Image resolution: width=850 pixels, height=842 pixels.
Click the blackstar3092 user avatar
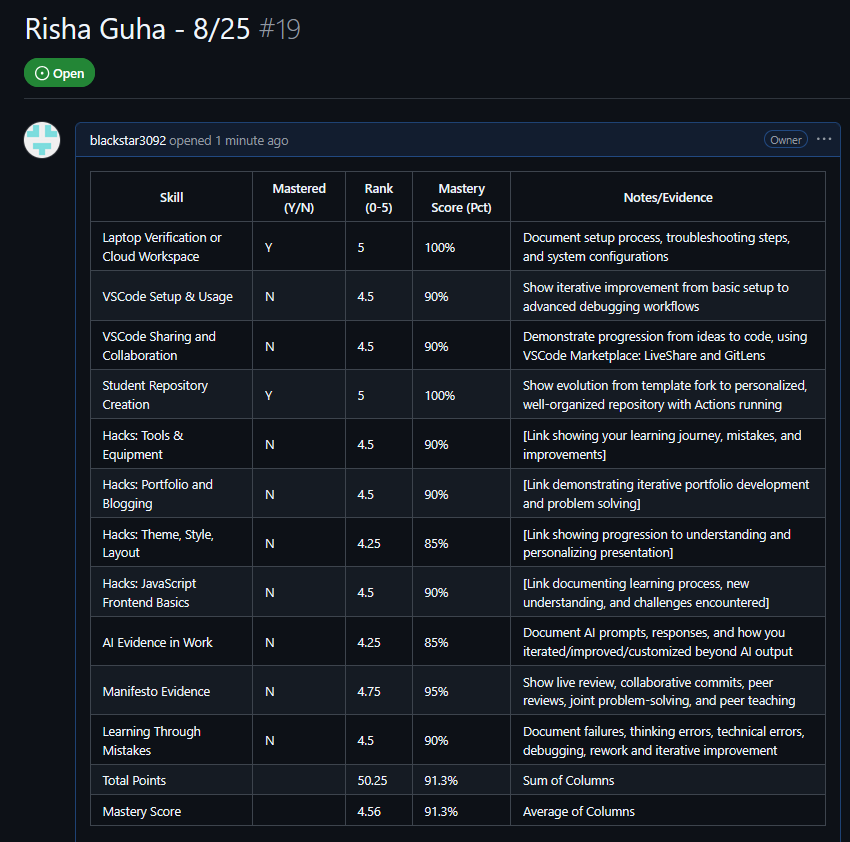[x=42, y=140]
